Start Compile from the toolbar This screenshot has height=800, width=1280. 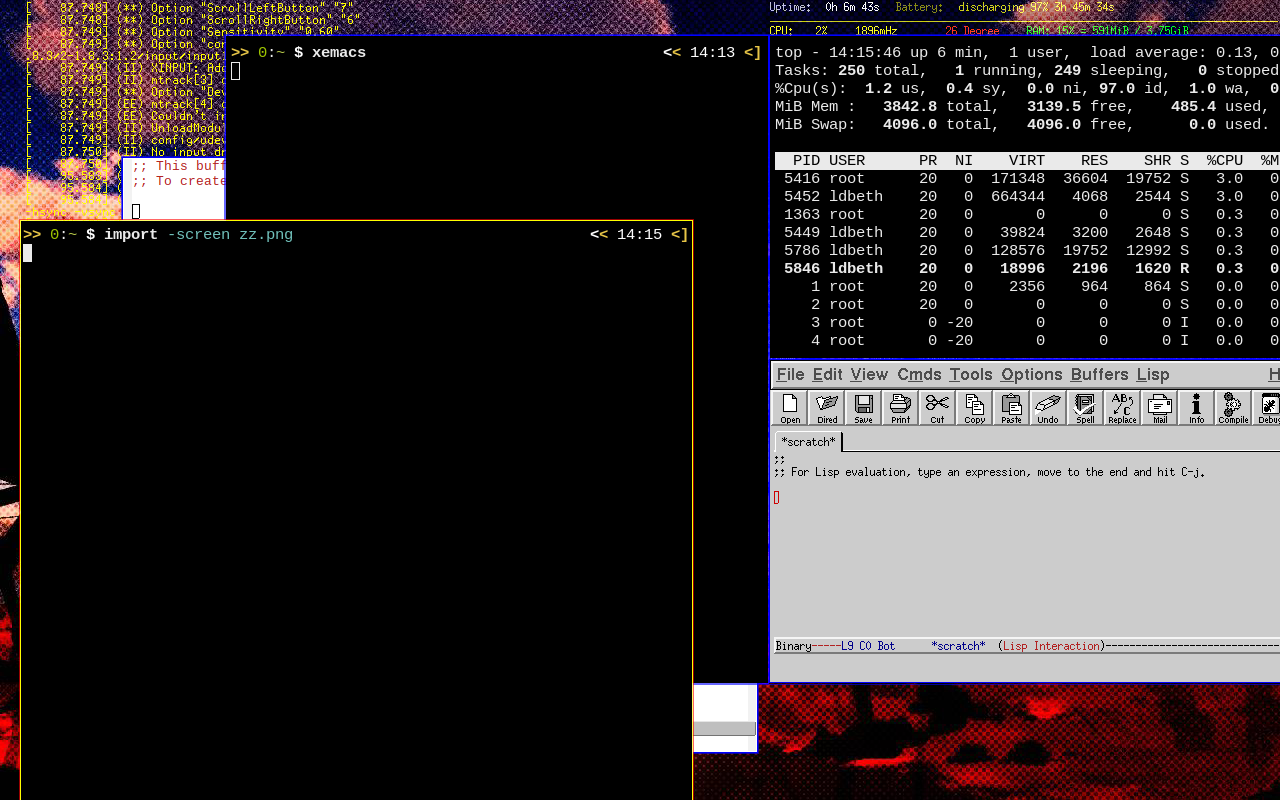(x=1233, y=408)
